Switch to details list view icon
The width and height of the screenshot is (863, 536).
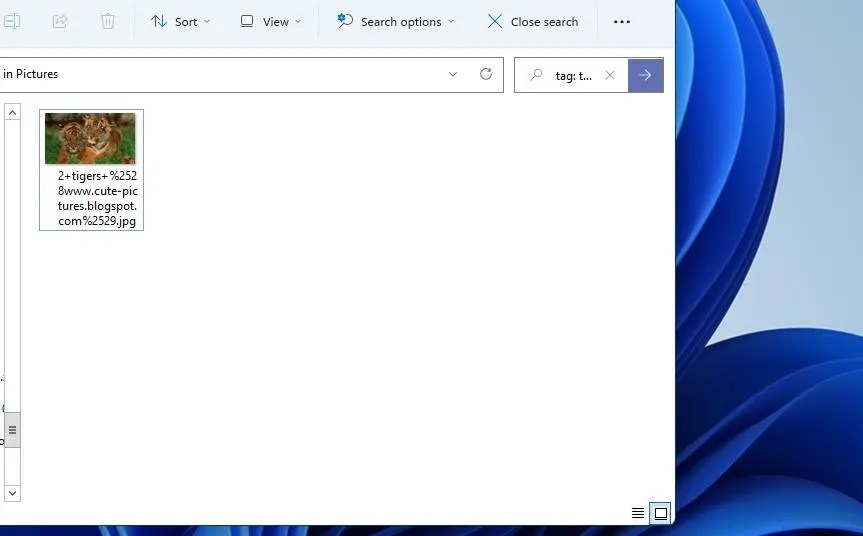tap(638, 513)
